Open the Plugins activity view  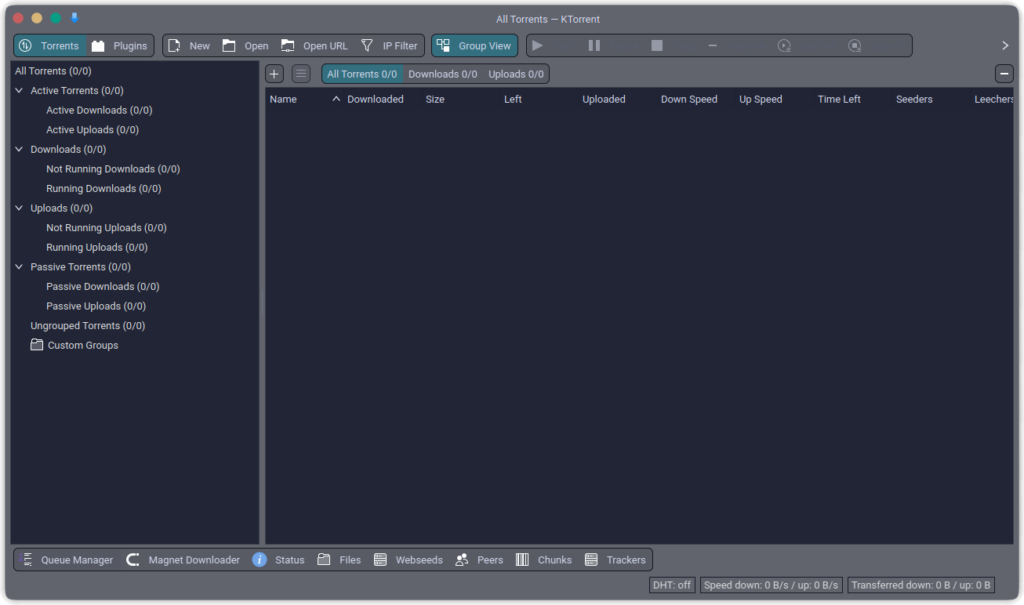tap(120, 46)
